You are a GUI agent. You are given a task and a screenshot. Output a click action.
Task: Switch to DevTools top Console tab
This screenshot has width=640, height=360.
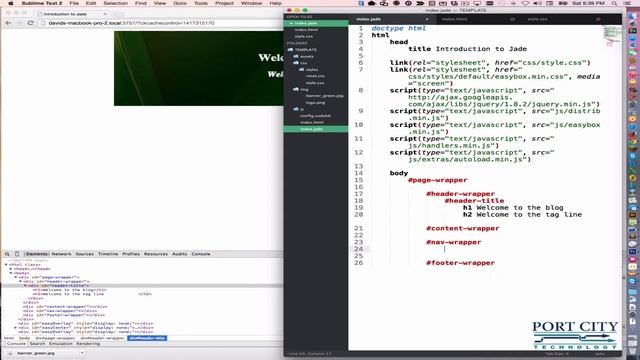coord(201,254)
